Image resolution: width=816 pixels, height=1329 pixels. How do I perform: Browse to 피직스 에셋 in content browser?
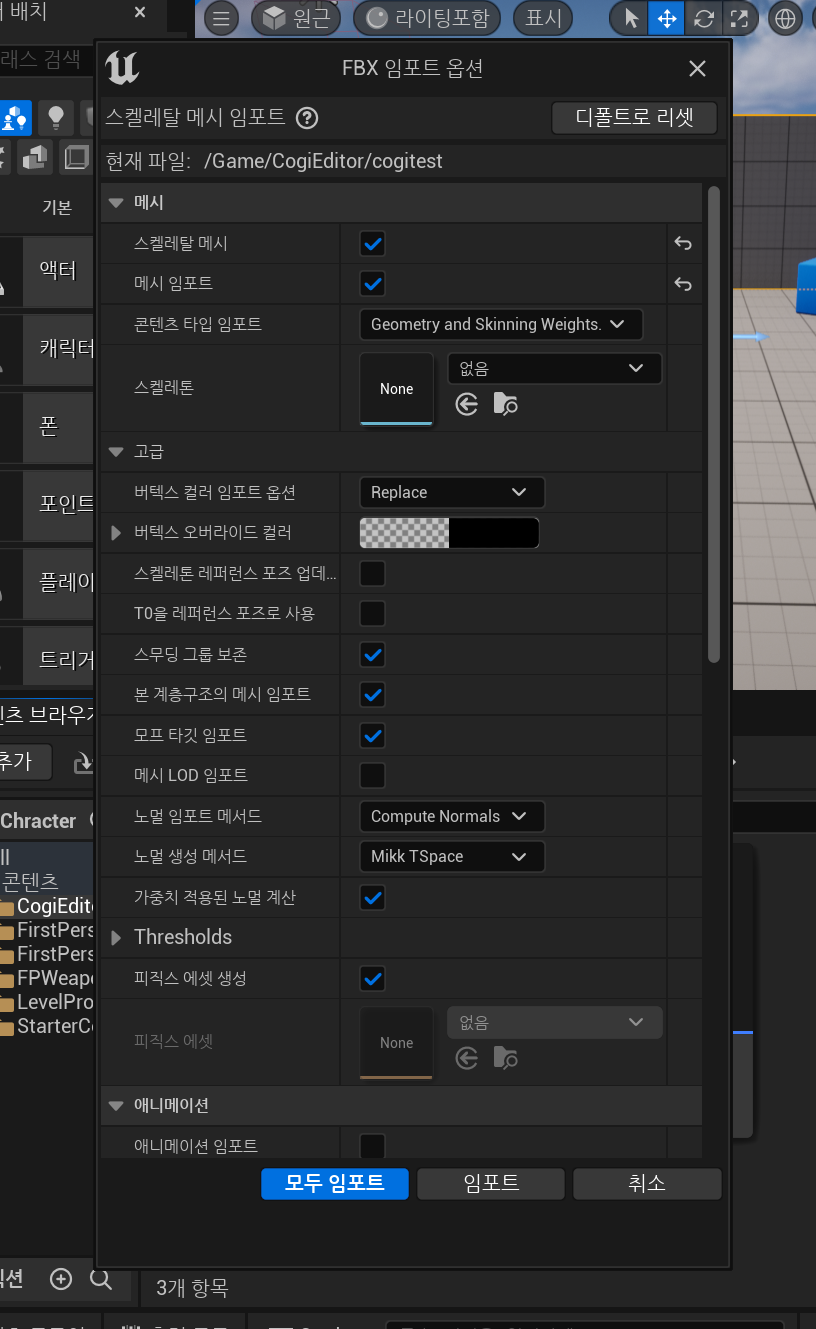coord(505,1058)
